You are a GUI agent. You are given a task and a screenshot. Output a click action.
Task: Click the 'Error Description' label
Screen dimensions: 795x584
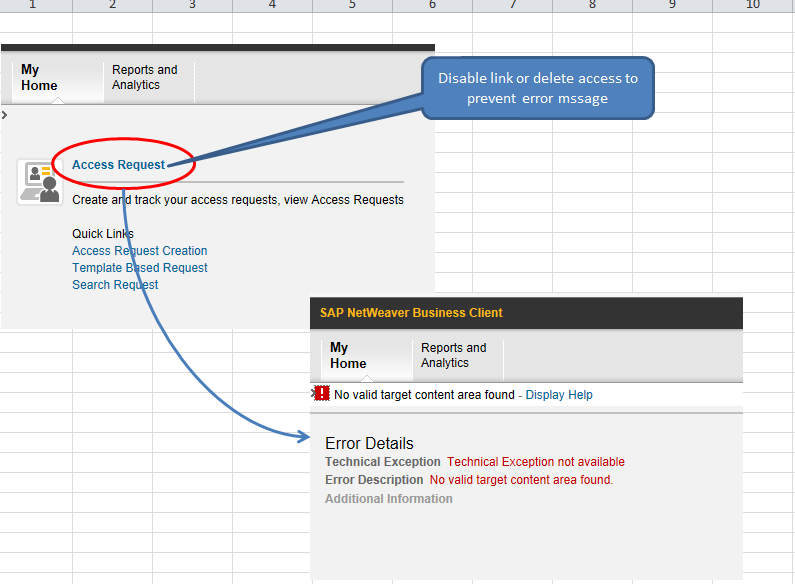(x=374, y=480)
